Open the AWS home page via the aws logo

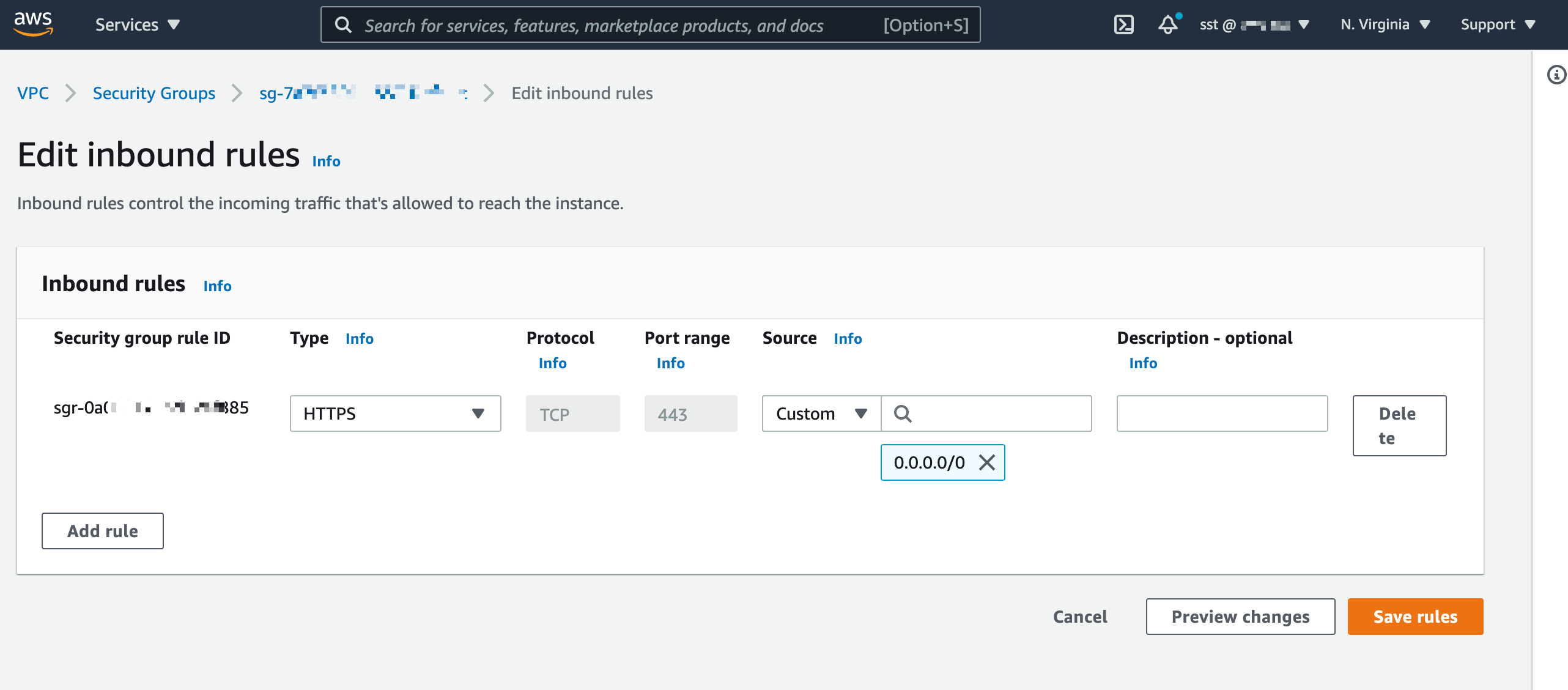click(34, 24)
